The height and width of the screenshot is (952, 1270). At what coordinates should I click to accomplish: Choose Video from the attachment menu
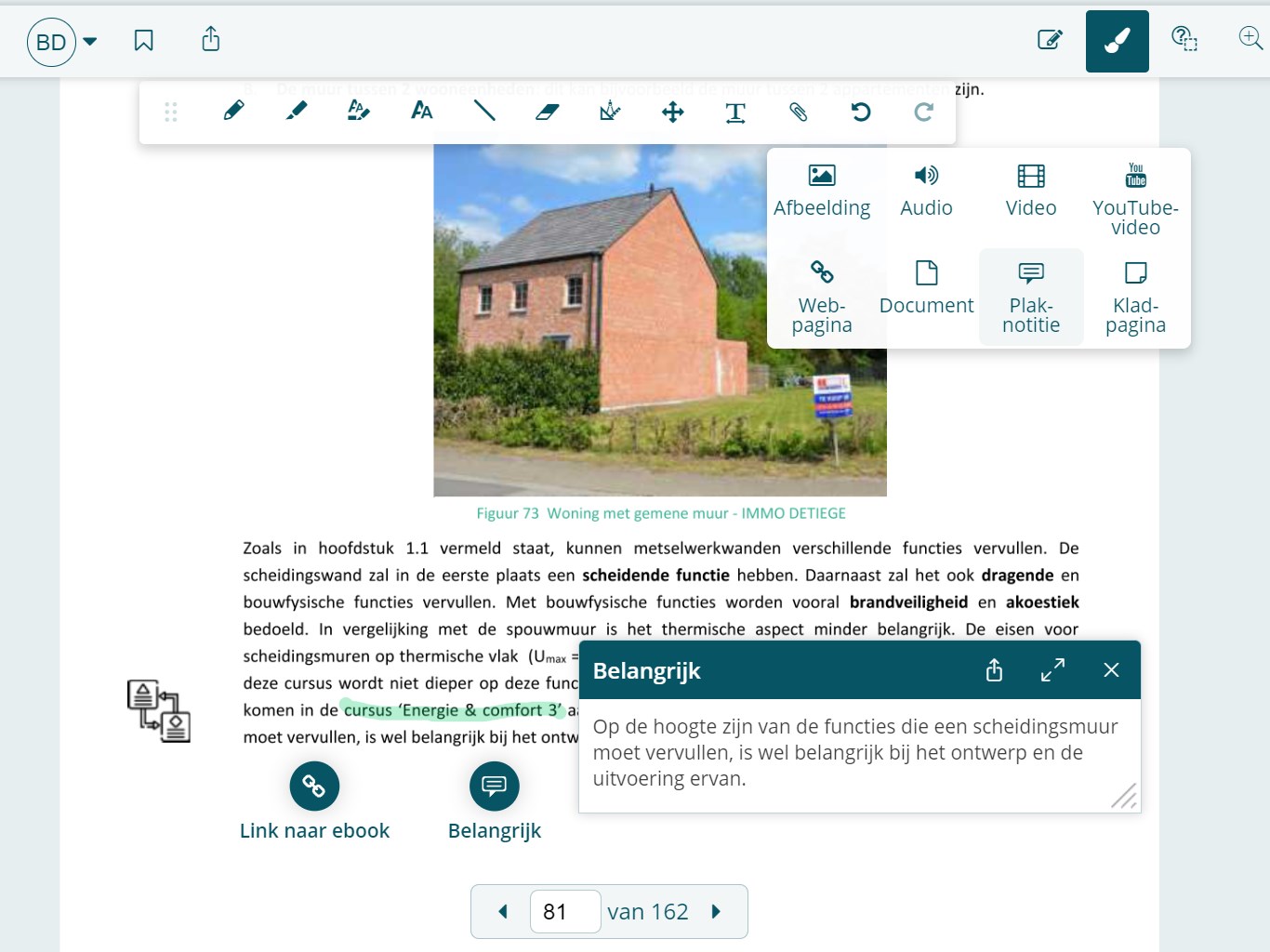click(x=1031, y=192)
